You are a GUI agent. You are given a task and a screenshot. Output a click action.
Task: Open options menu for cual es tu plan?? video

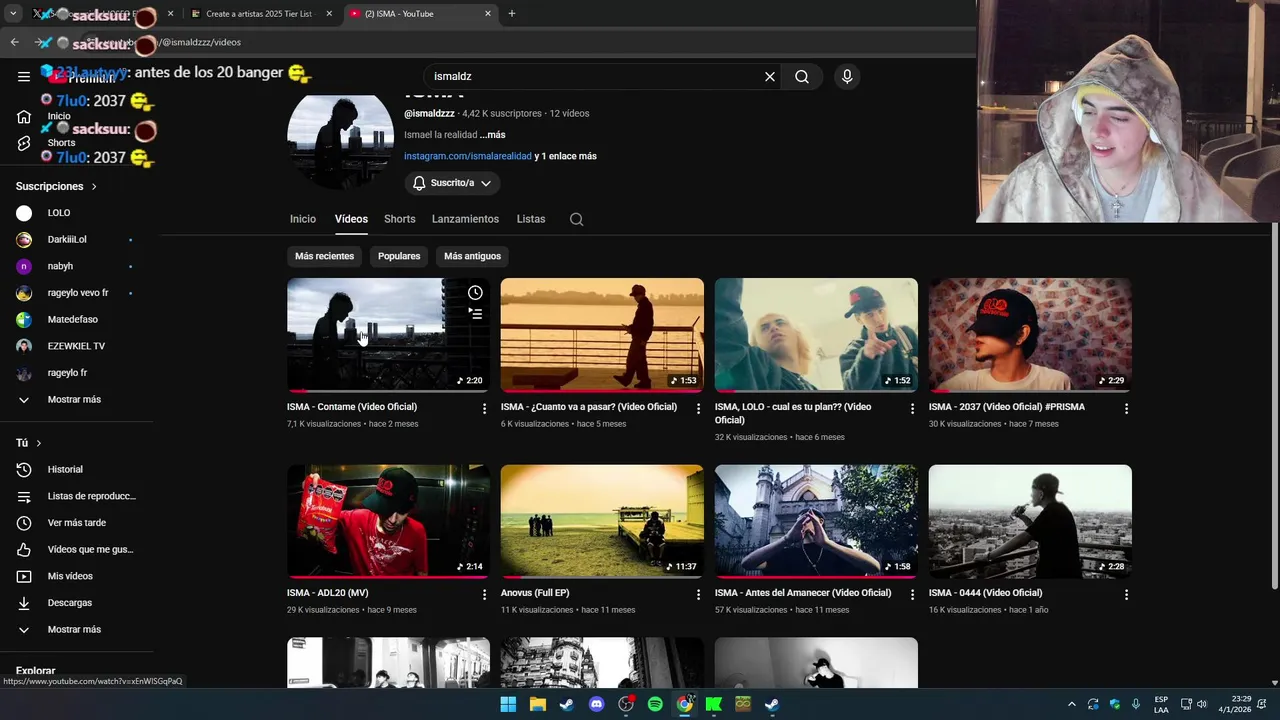pyautogui.click(x=912, y=408)
